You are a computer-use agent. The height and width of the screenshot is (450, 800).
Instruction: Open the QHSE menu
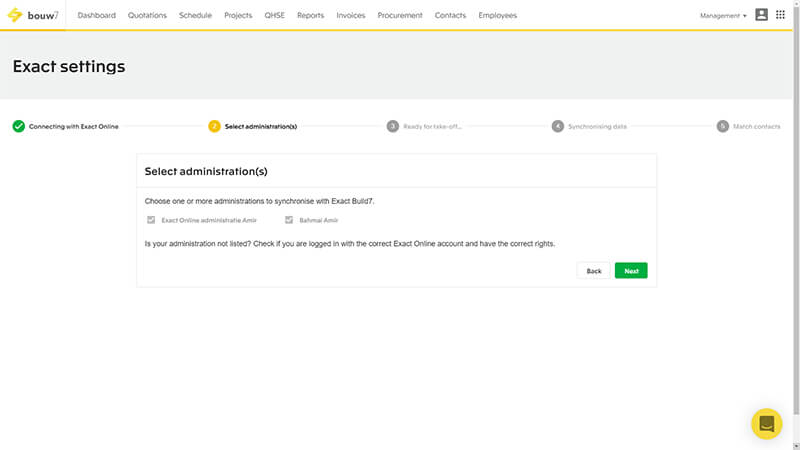pyautogui.click(x=274, y=15)
